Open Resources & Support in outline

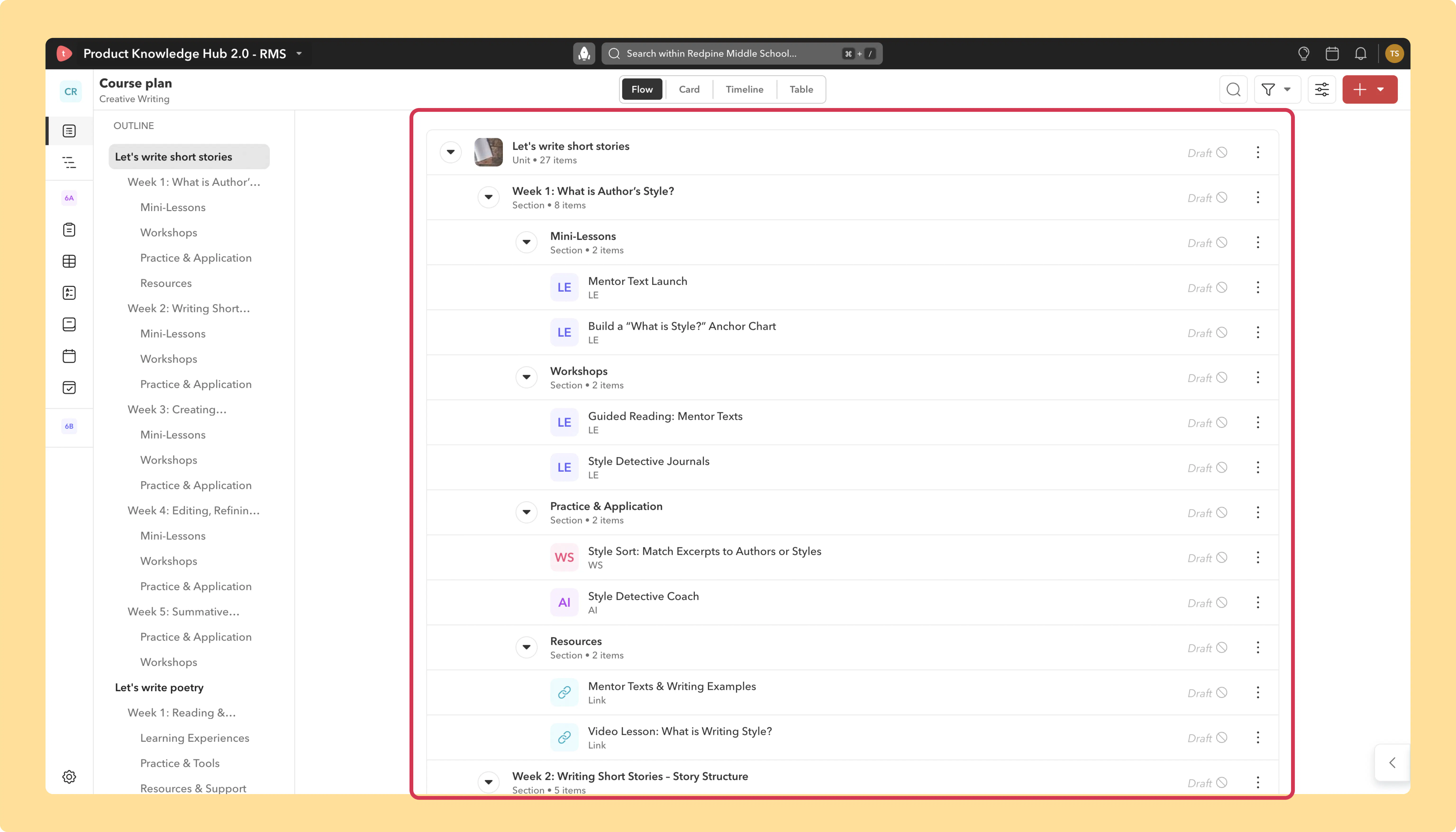[193, 789]
